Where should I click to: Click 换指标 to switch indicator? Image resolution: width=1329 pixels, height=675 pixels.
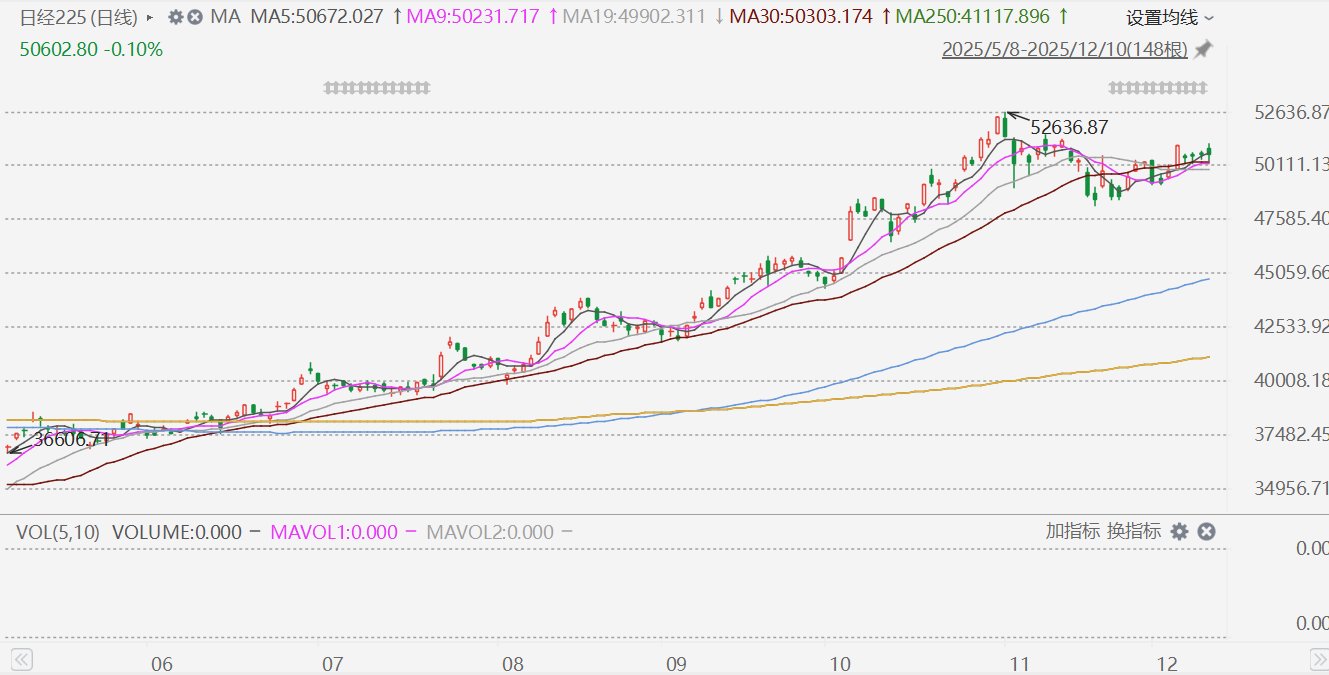click(1134, 532)
